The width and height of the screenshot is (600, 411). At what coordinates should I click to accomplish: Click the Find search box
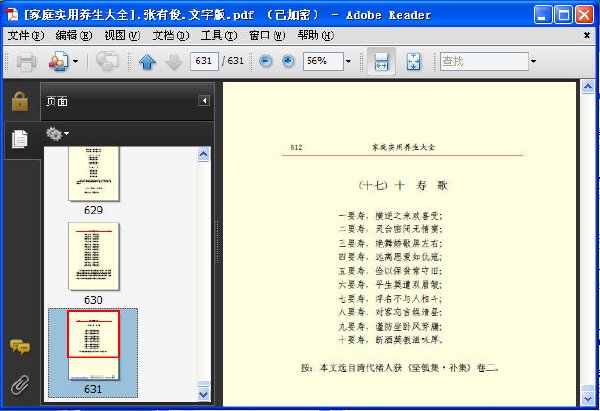tap(484, 61)
